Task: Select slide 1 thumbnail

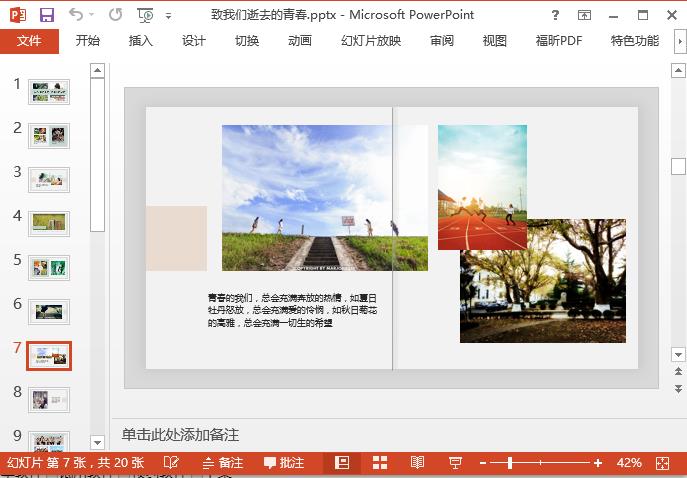Action: (x=49, y=92)
